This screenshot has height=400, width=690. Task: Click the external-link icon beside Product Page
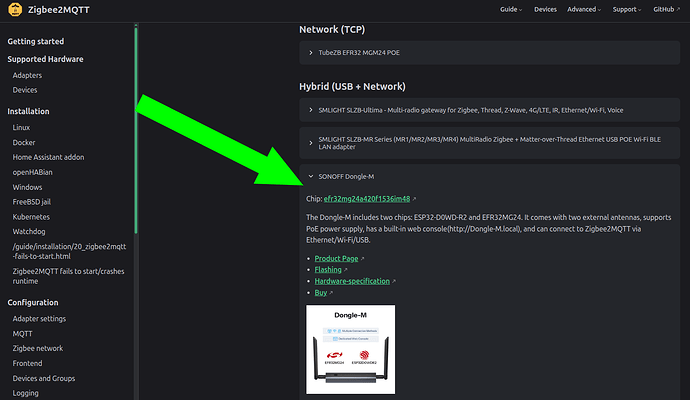[x=362, y=259]
